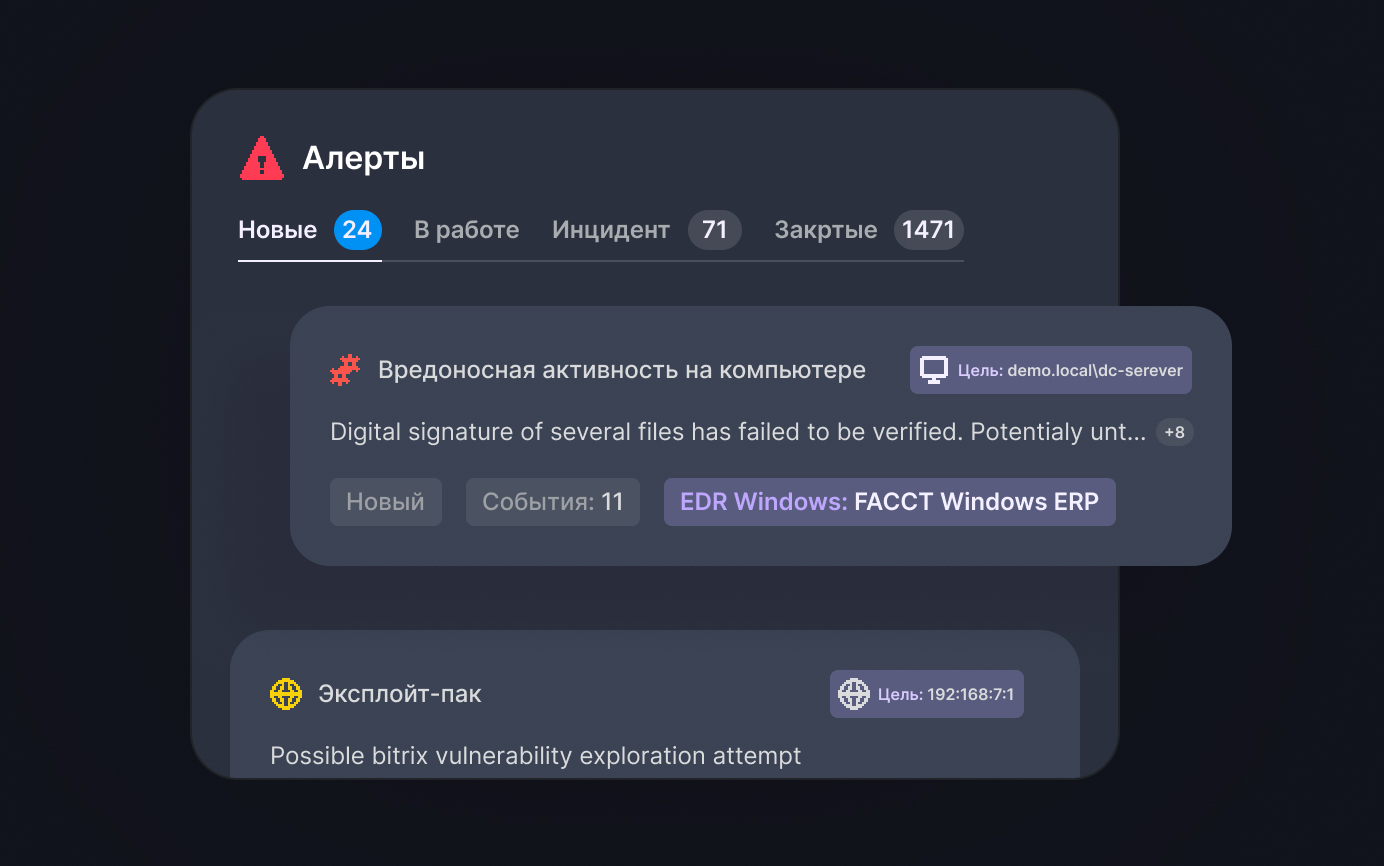Open the Инцидент tab
The width and height of the screenshot is (1384, 866).
[610, 229]
